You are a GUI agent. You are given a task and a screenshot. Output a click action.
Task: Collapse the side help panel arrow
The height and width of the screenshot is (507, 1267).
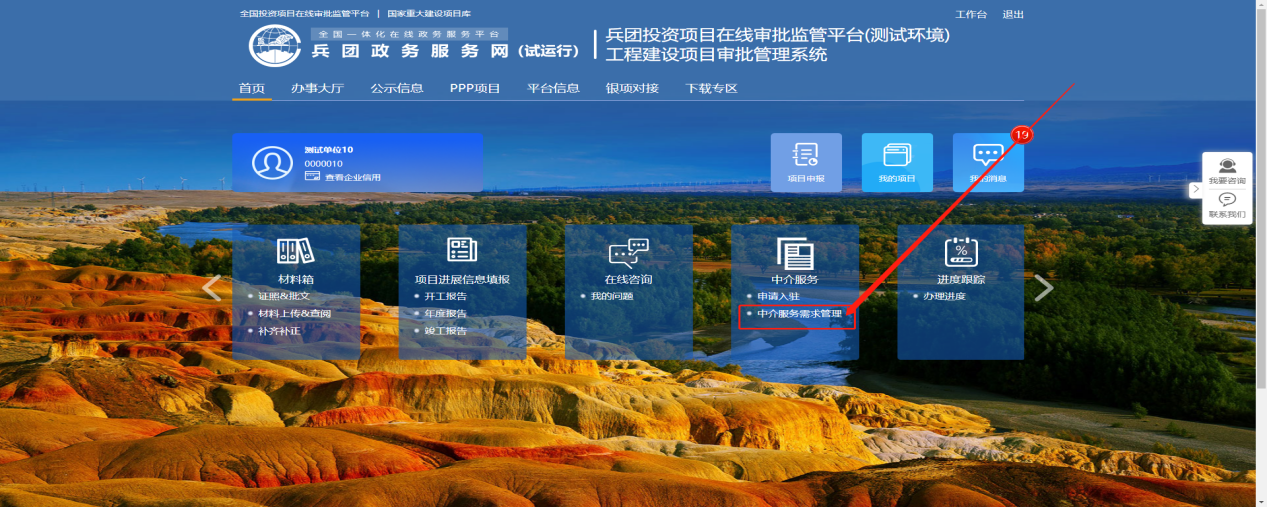click(x=1195, y=189)
